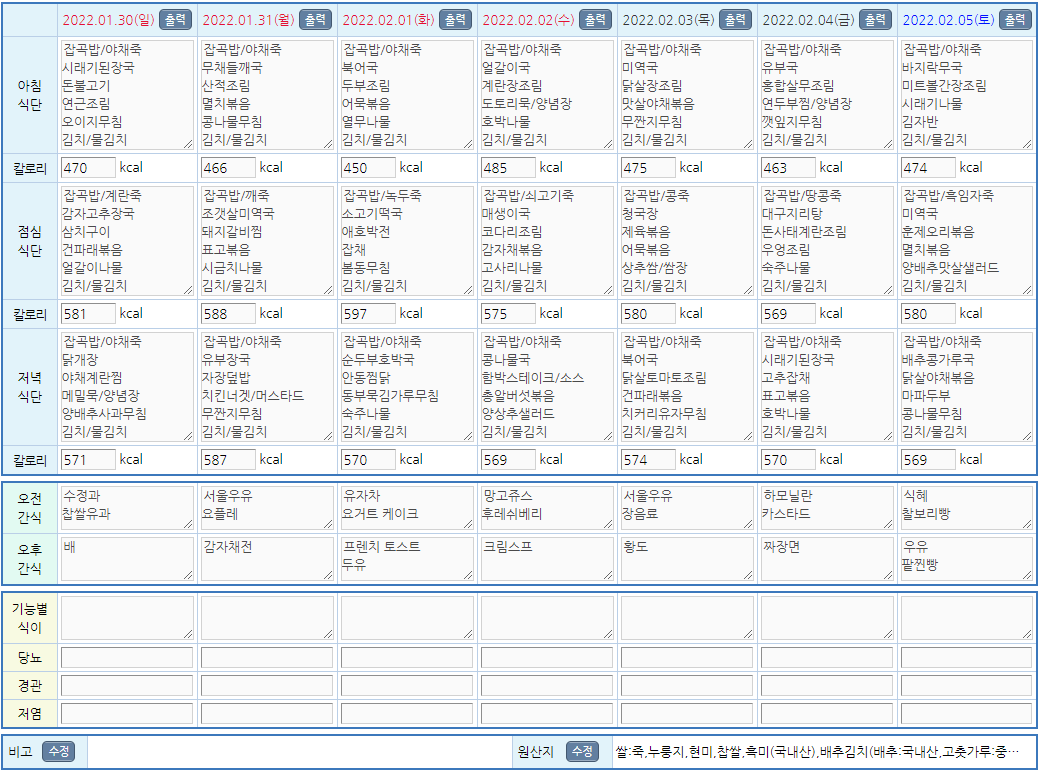The height and width of the screenshot is (774, 1042).
Task: Click the 오전 간식 box containing 수정과
Action: point(127,507)
